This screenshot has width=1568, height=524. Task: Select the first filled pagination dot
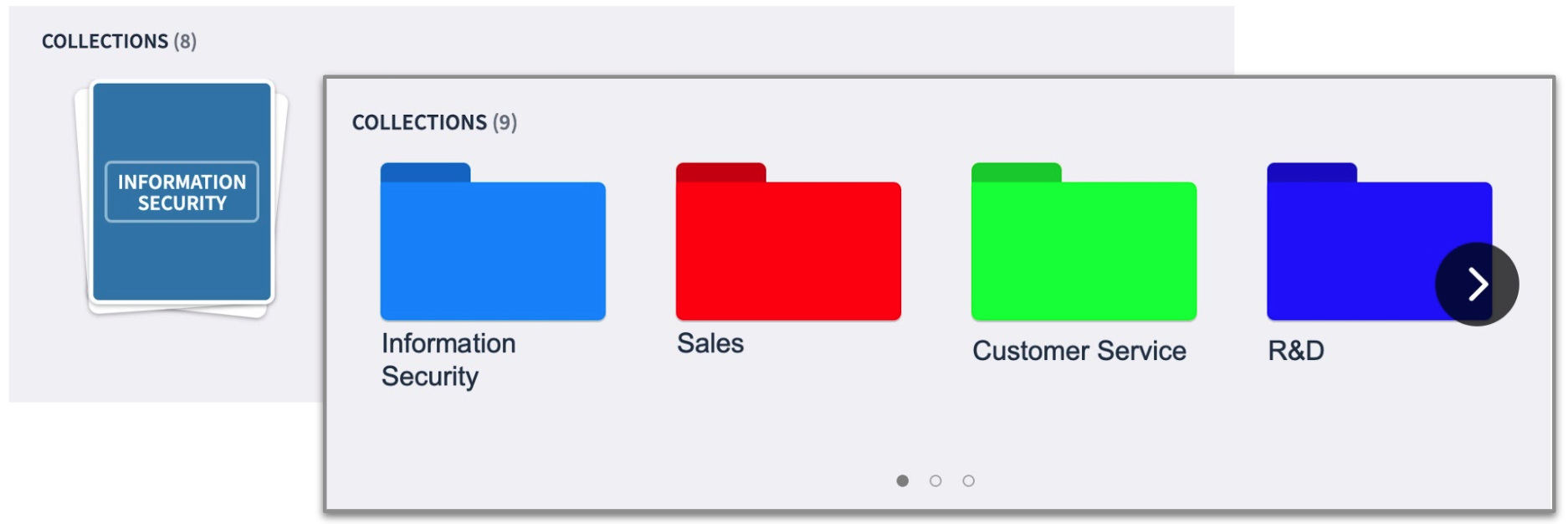[902, 480]
